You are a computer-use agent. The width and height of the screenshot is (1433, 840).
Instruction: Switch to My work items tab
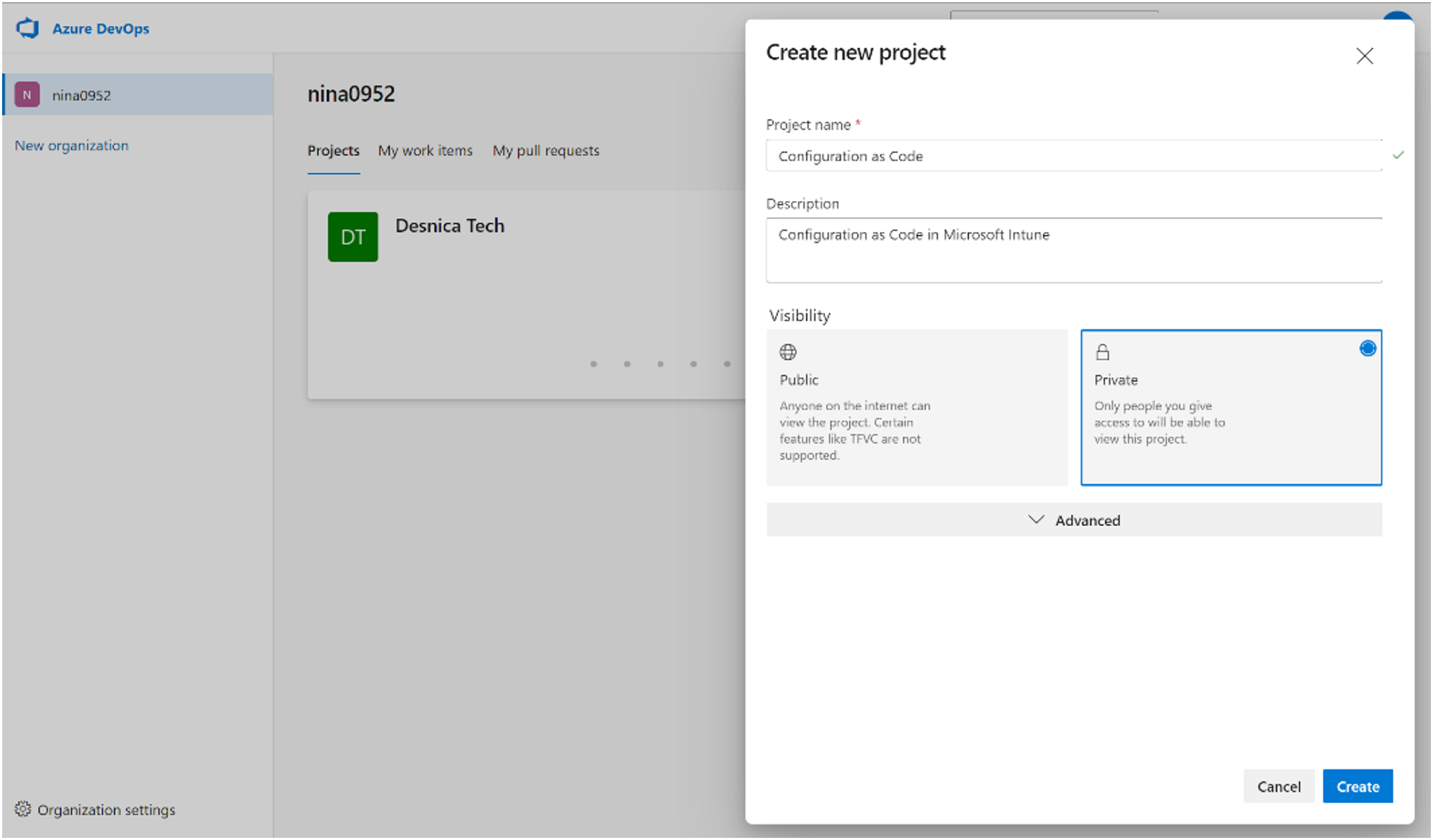pyautogui.click(x=425, y=151)
